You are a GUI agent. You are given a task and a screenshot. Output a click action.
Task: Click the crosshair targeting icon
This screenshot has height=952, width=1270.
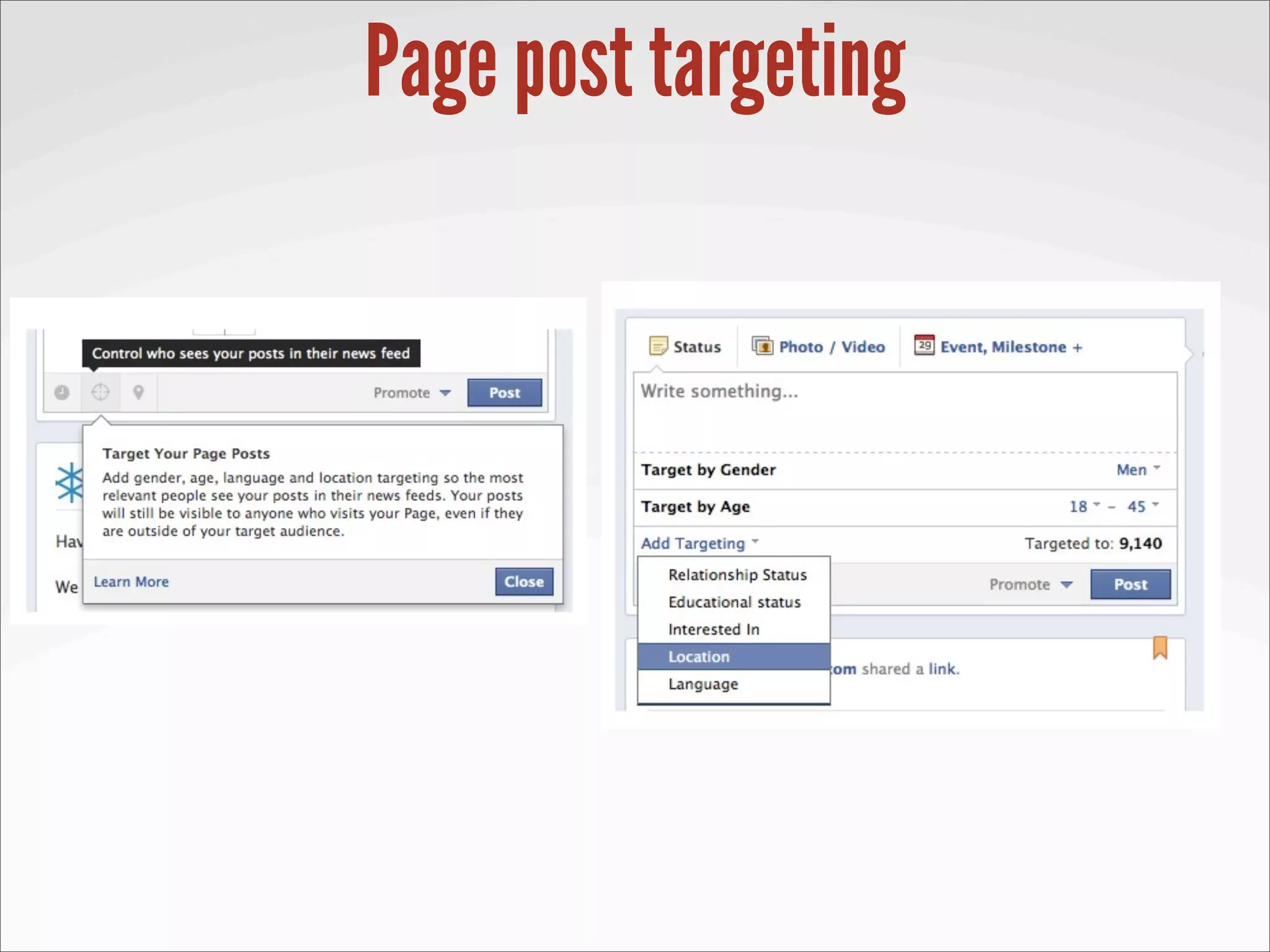pyautogui.click(x=100, y=392)
